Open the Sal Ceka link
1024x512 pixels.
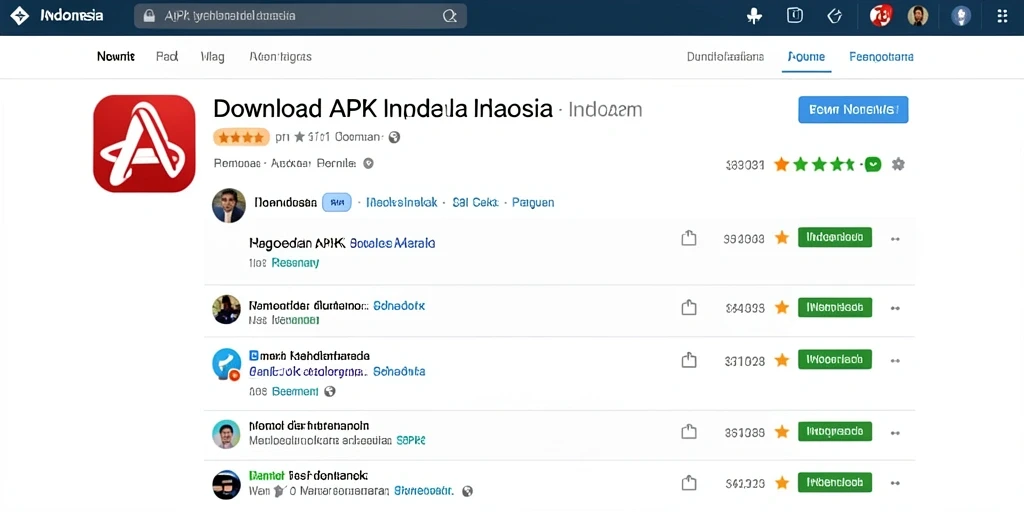(x=475, y=202)
